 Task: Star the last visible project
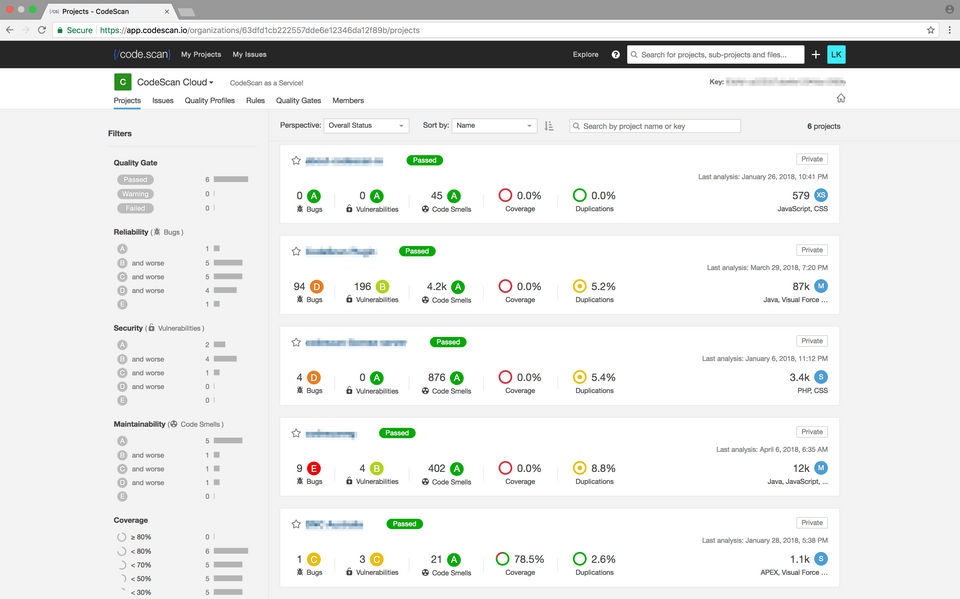(296, 524)
